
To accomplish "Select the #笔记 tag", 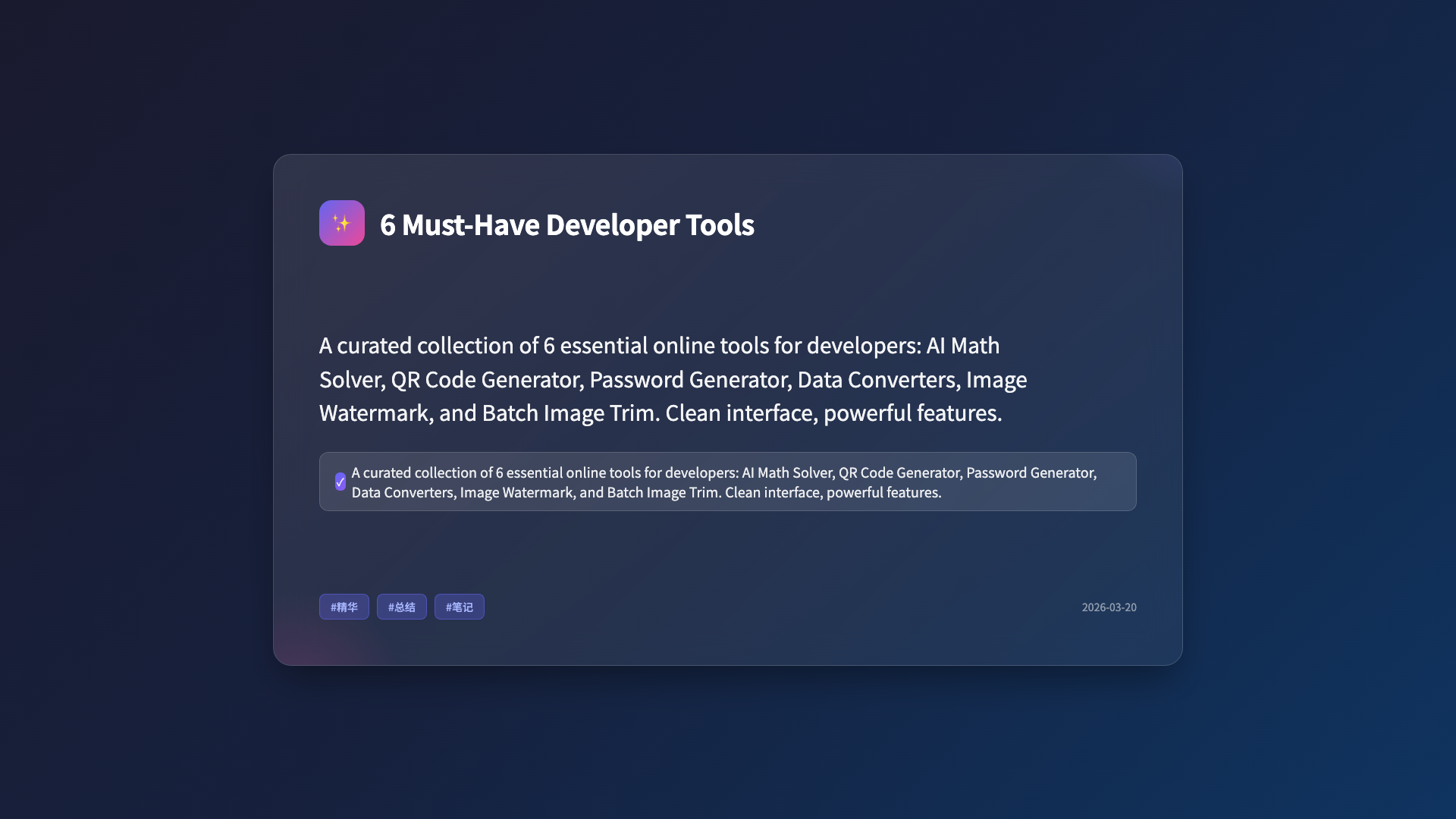I will (x=460, y=607).
